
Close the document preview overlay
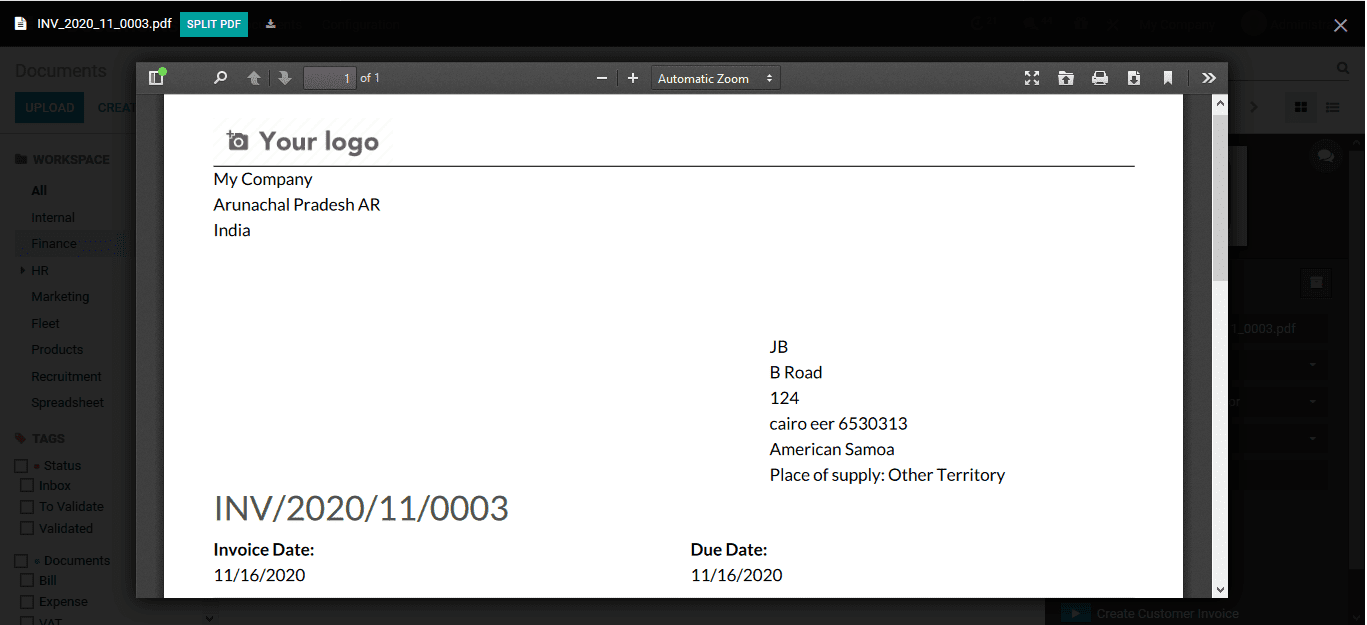(1341, 25)
